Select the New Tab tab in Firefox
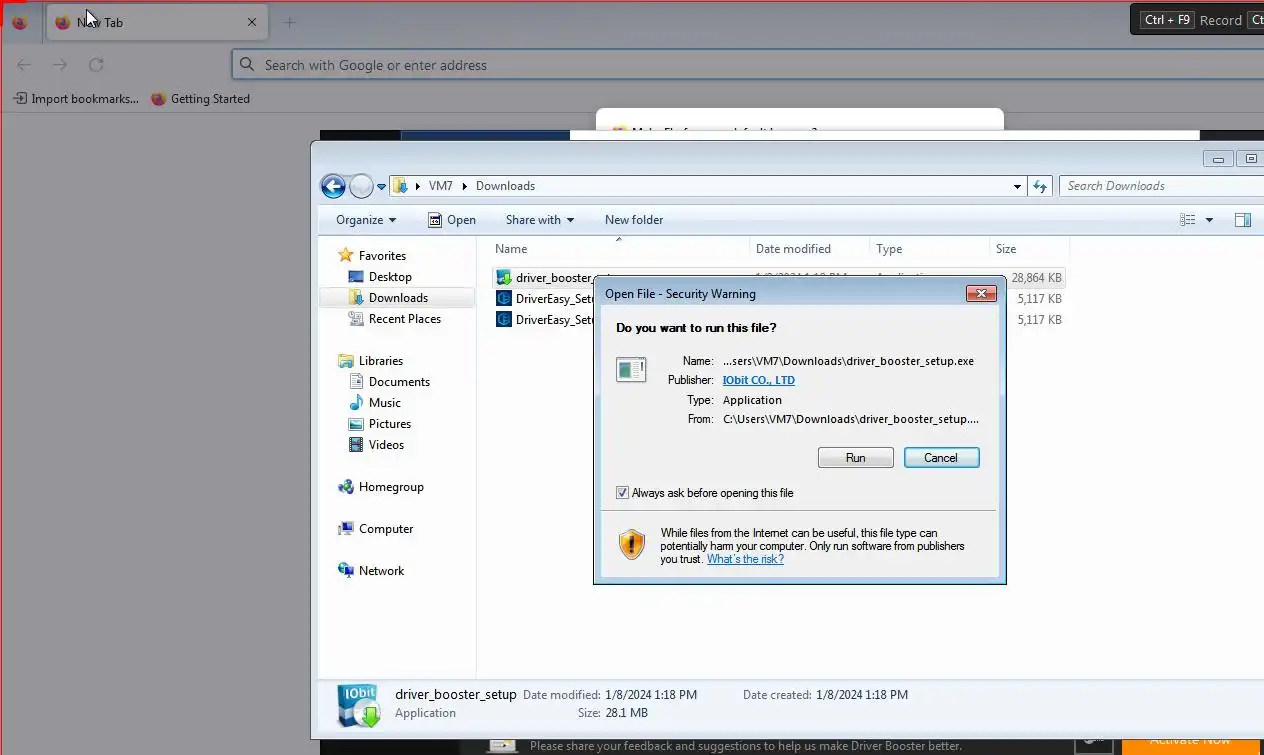1264x755 pixels. [x=157, y=22]
